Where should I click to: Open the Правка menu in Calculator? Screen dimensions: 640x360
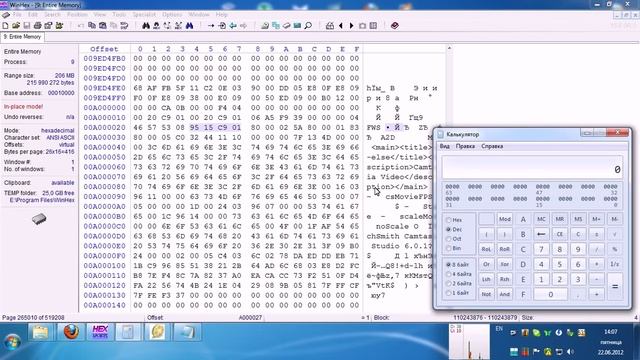465,146
